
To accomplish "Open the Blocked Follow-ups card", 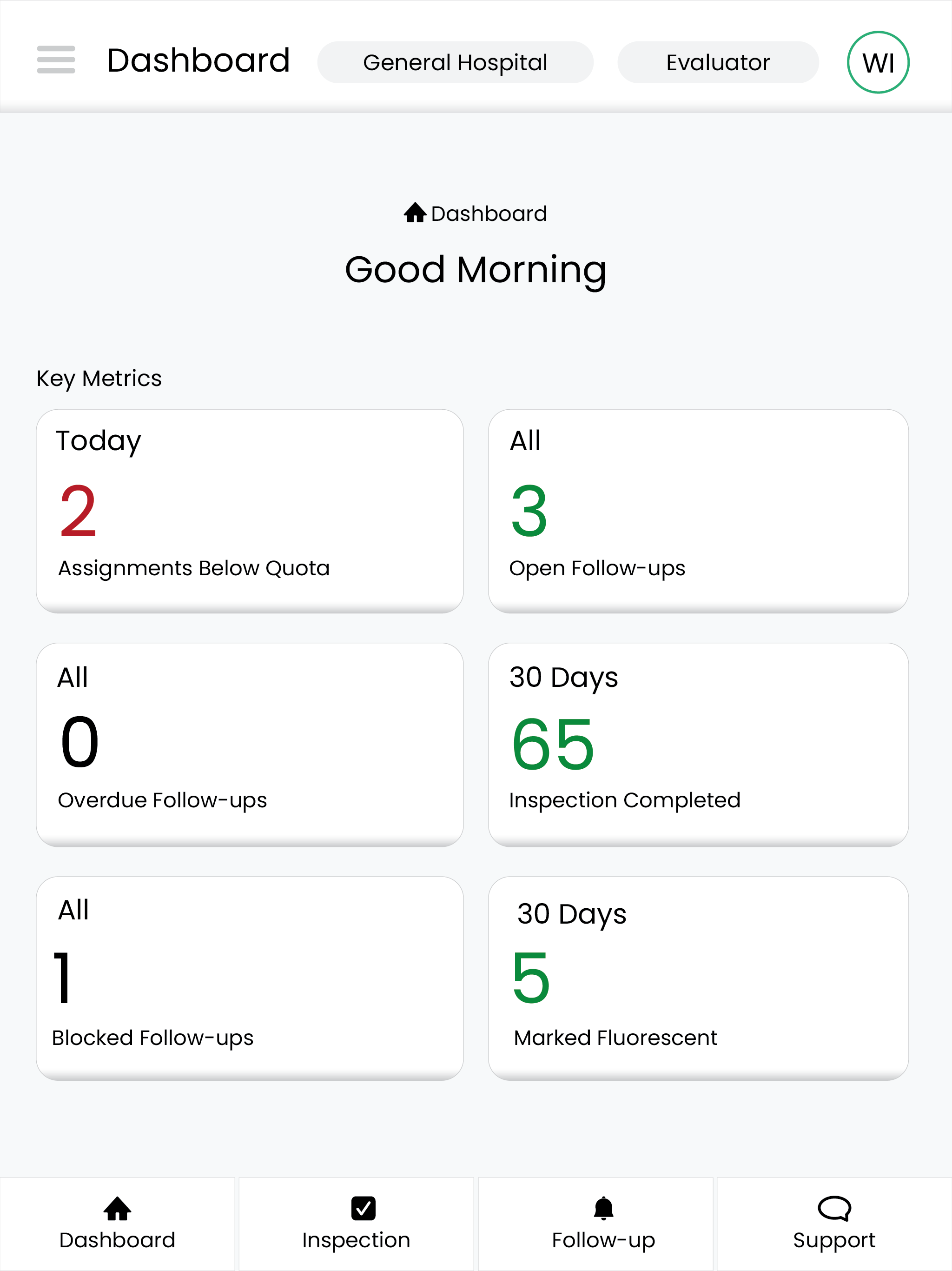I will (x=250, y=978).
